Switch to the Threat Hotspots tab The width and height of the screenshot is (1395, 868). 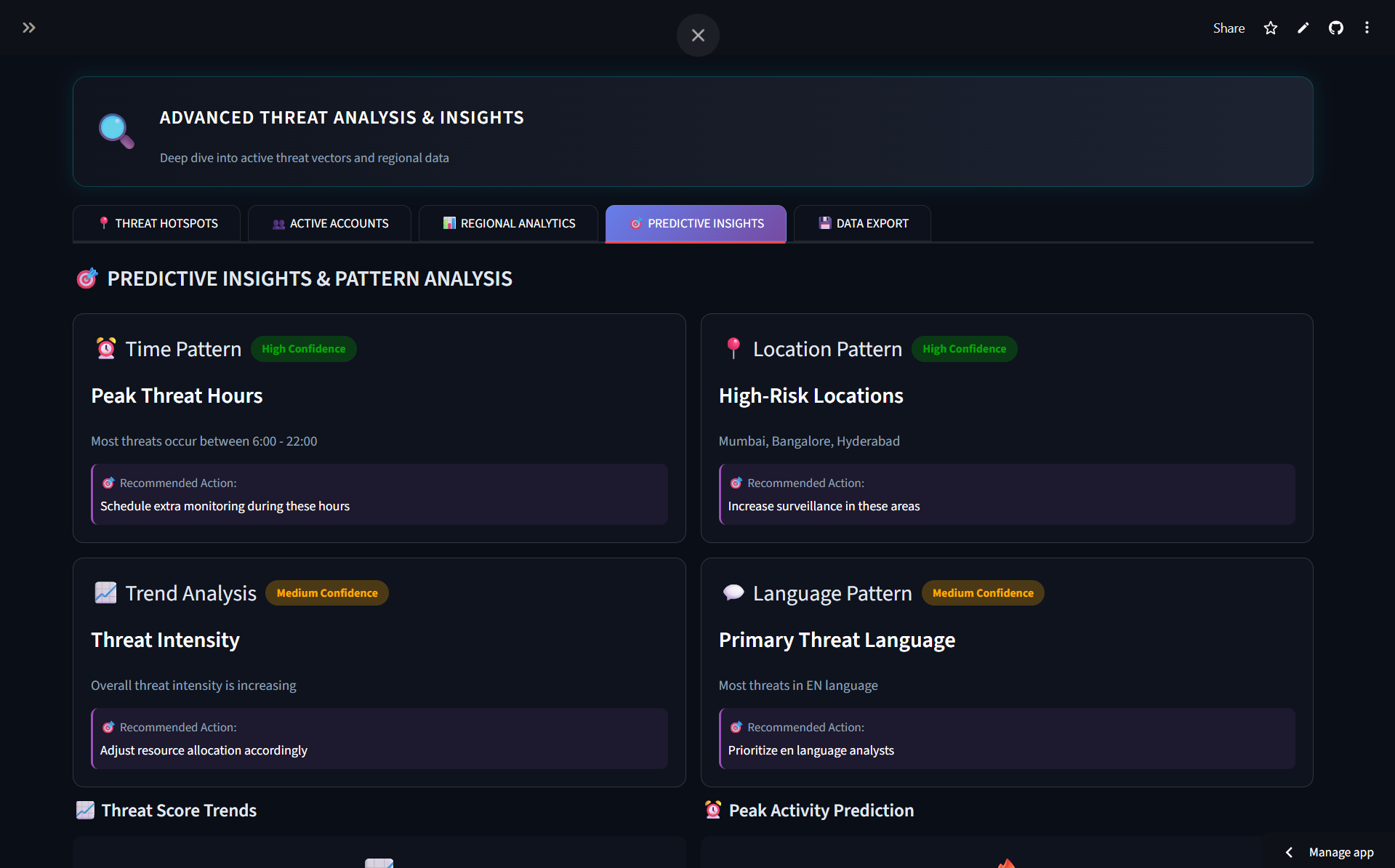tap(157, 223)
